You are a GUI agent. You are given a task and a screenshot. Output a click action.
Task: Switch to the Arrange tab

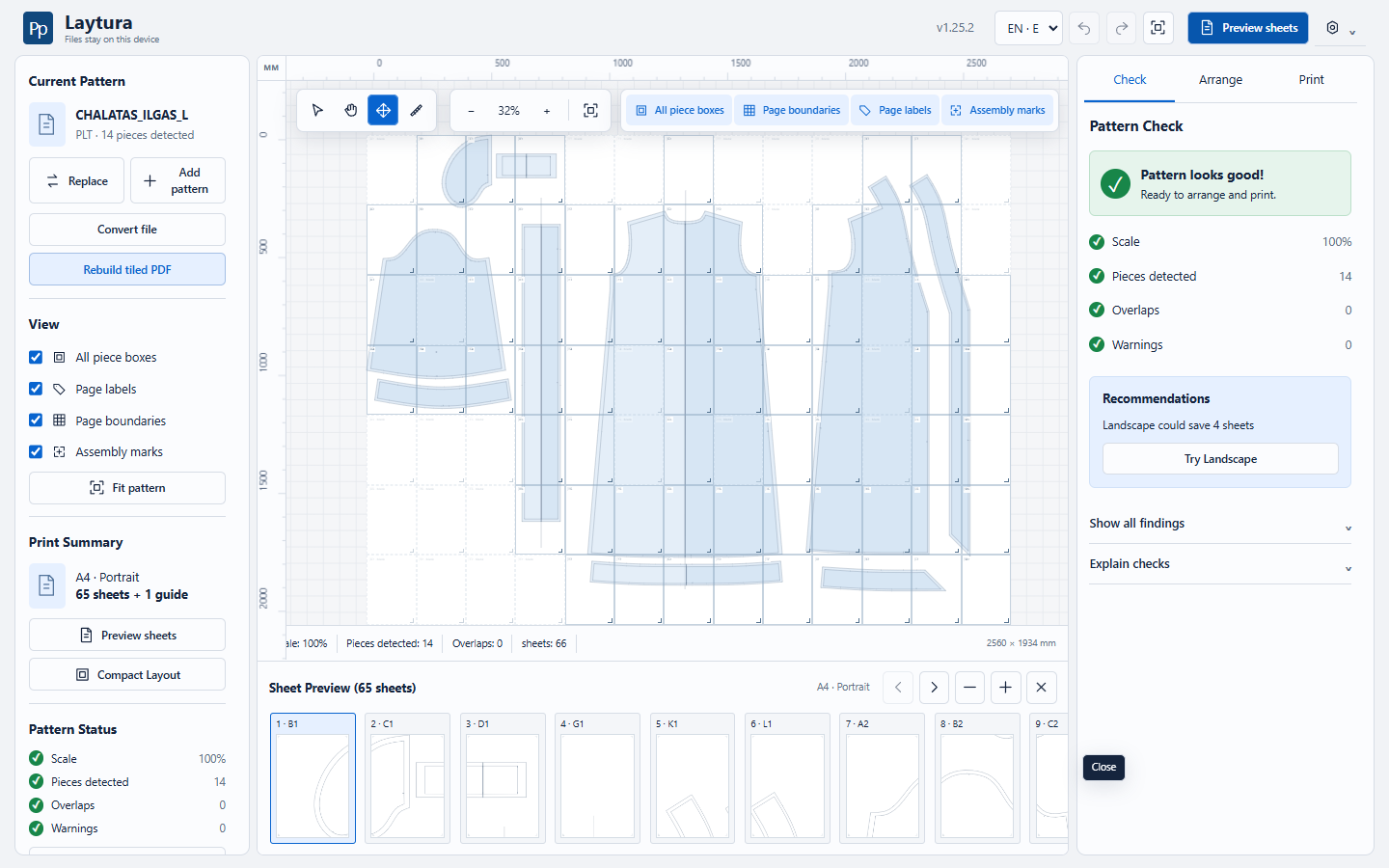(x=1220, y=80)
